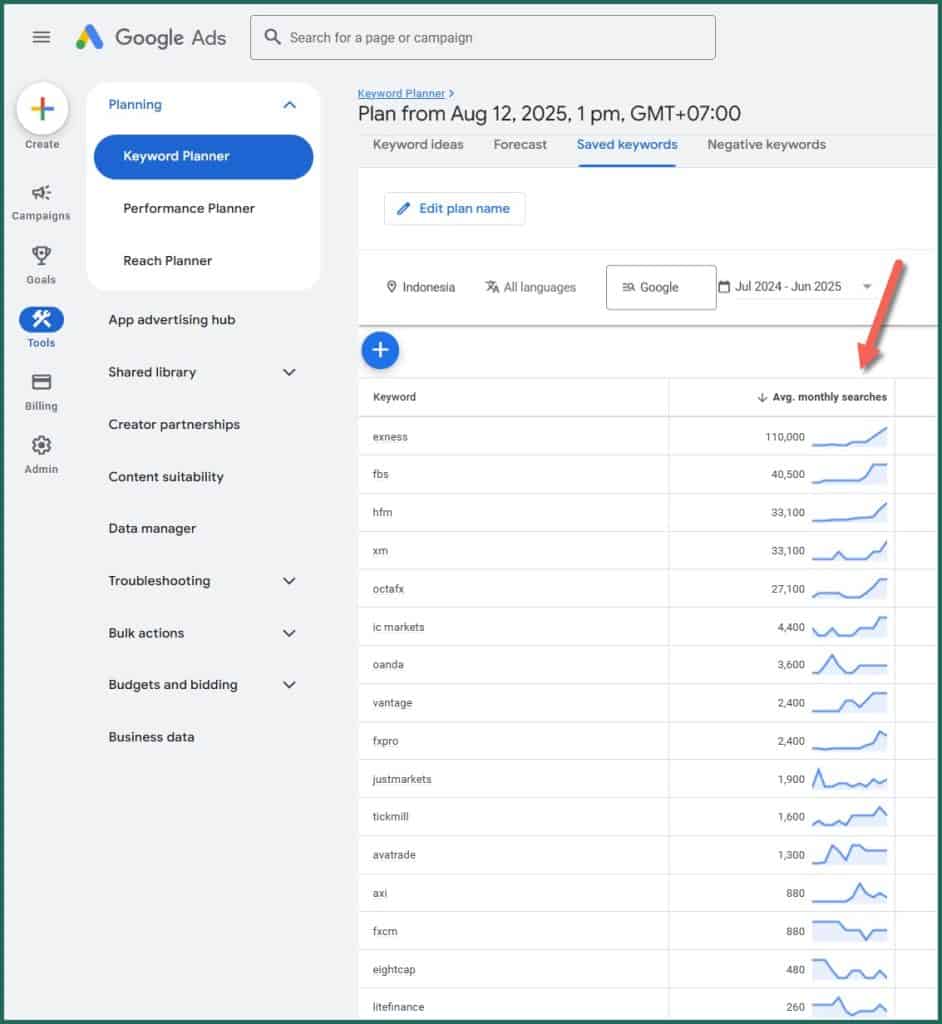Select the axi keyword
942x1024 pixels.
380,893
